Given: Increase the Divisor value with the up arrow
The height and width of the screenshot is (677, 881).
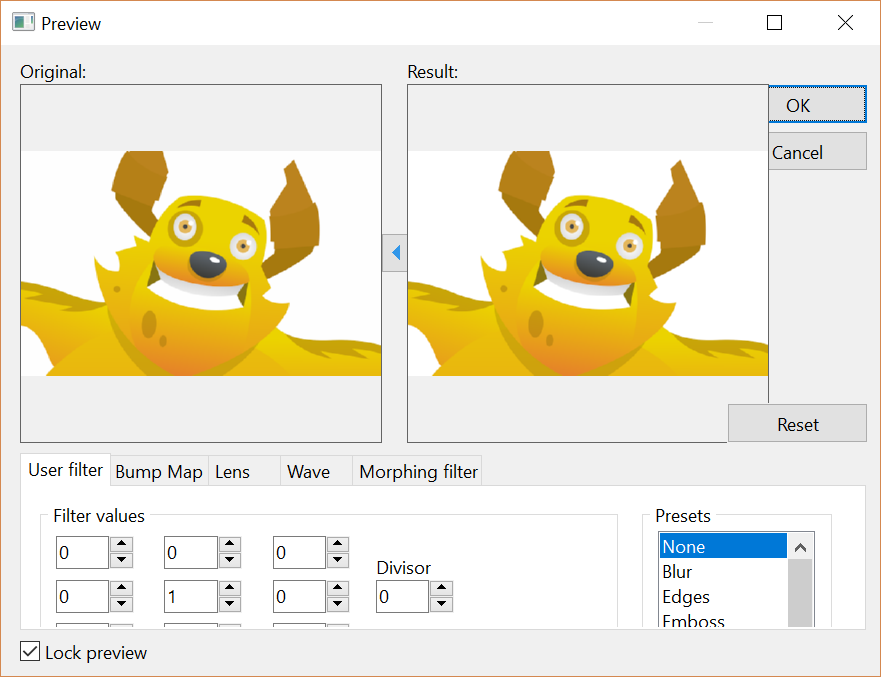Looking at the screenshot, I should [x=442, y=588].
